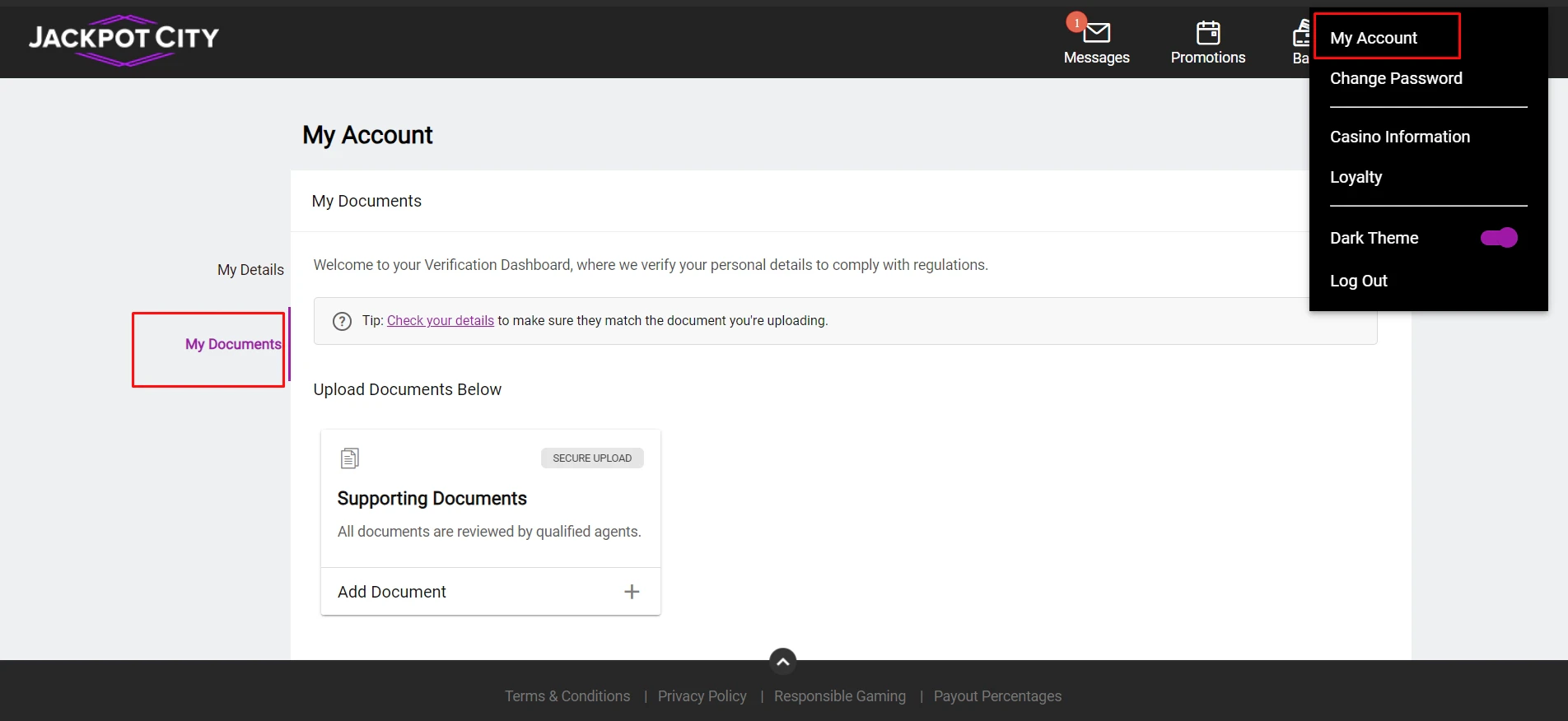Click the Supporting Documents file icon
The width and height of the screenshot is (1568, 721).
[350, 458]
